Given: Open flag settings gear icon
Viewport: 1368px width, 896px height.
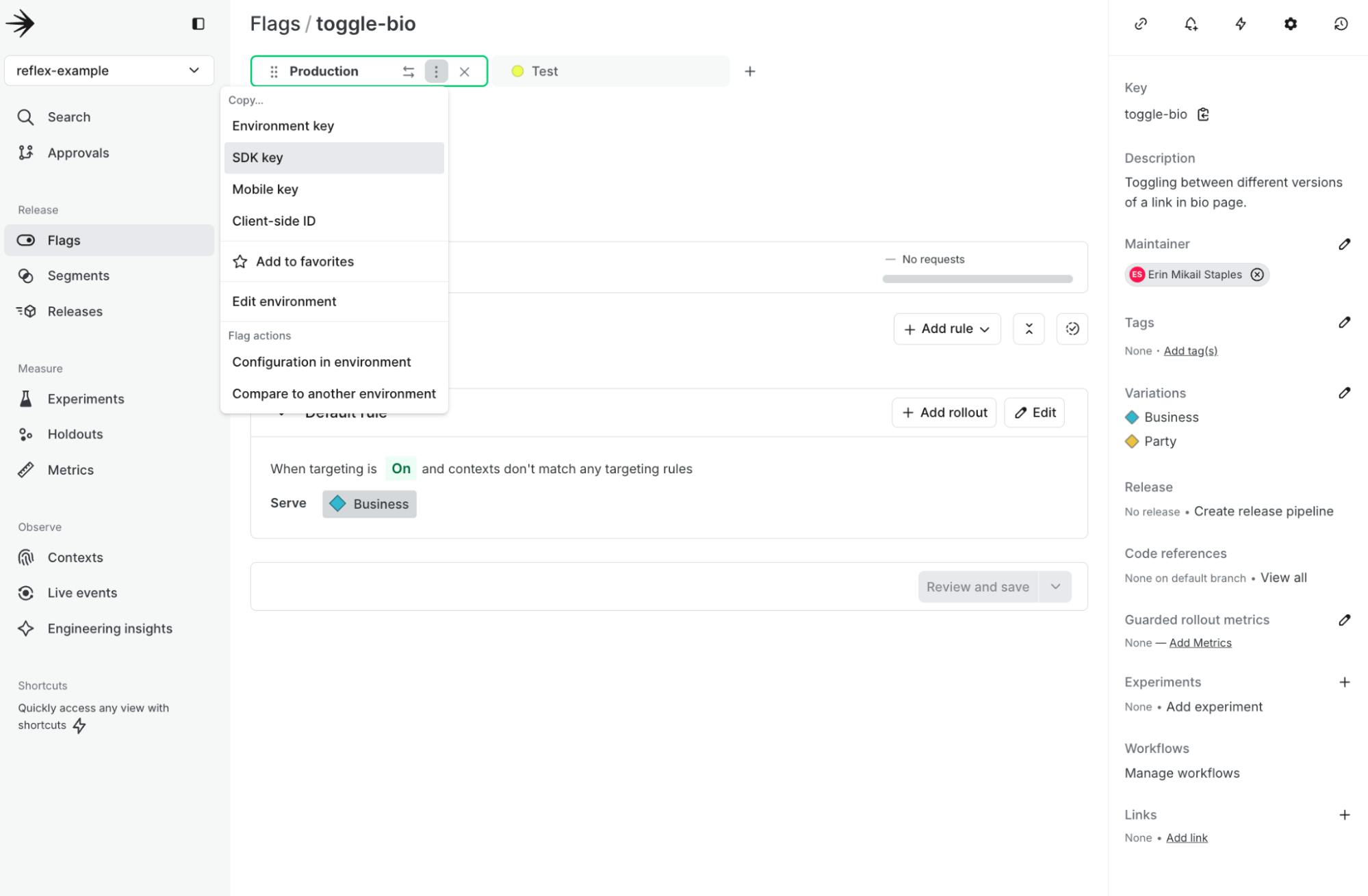Looking at the screenshot, I should (1290, 24).
